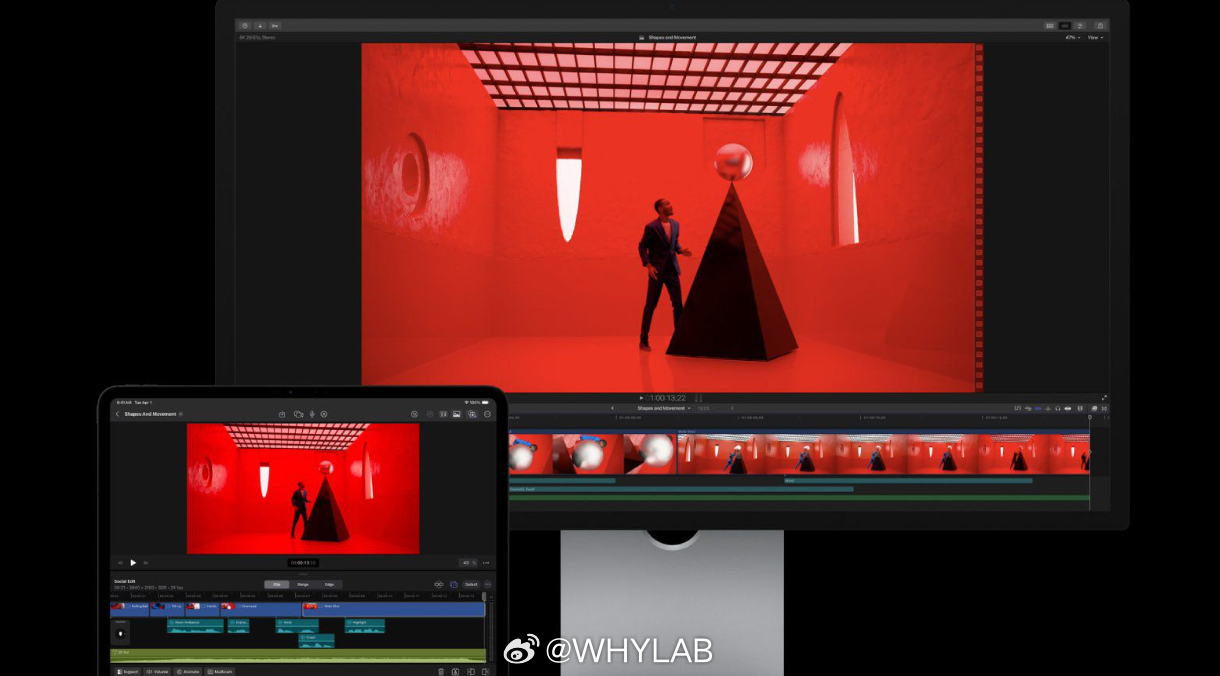Click the monitor toolbar share icon at far right
Image resolution: width=1220 pixels, height=676 pixels.
click(x=1100, y=25)
